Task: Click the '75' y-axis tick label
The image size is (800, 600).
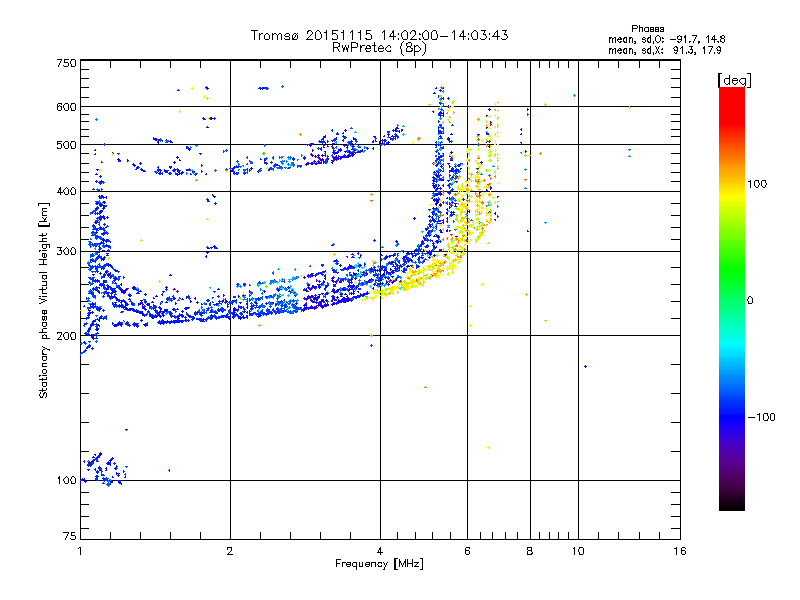Action: tap(70, 536)
